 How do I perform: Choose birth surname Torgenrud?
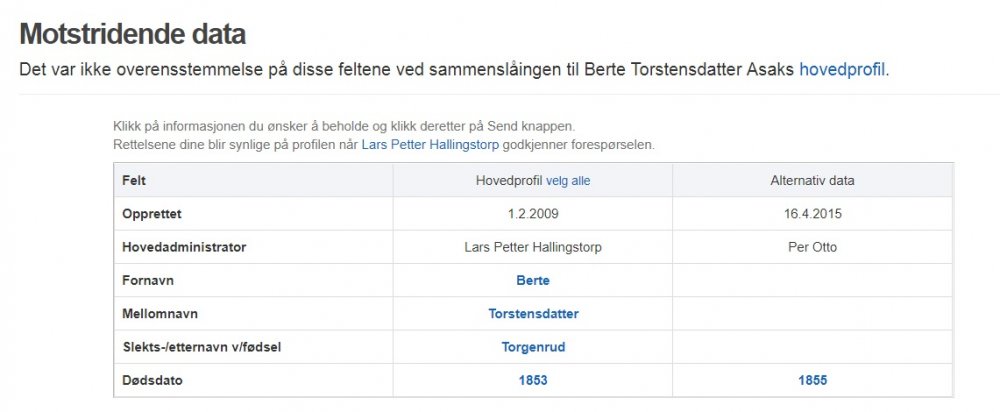point(533,347)
